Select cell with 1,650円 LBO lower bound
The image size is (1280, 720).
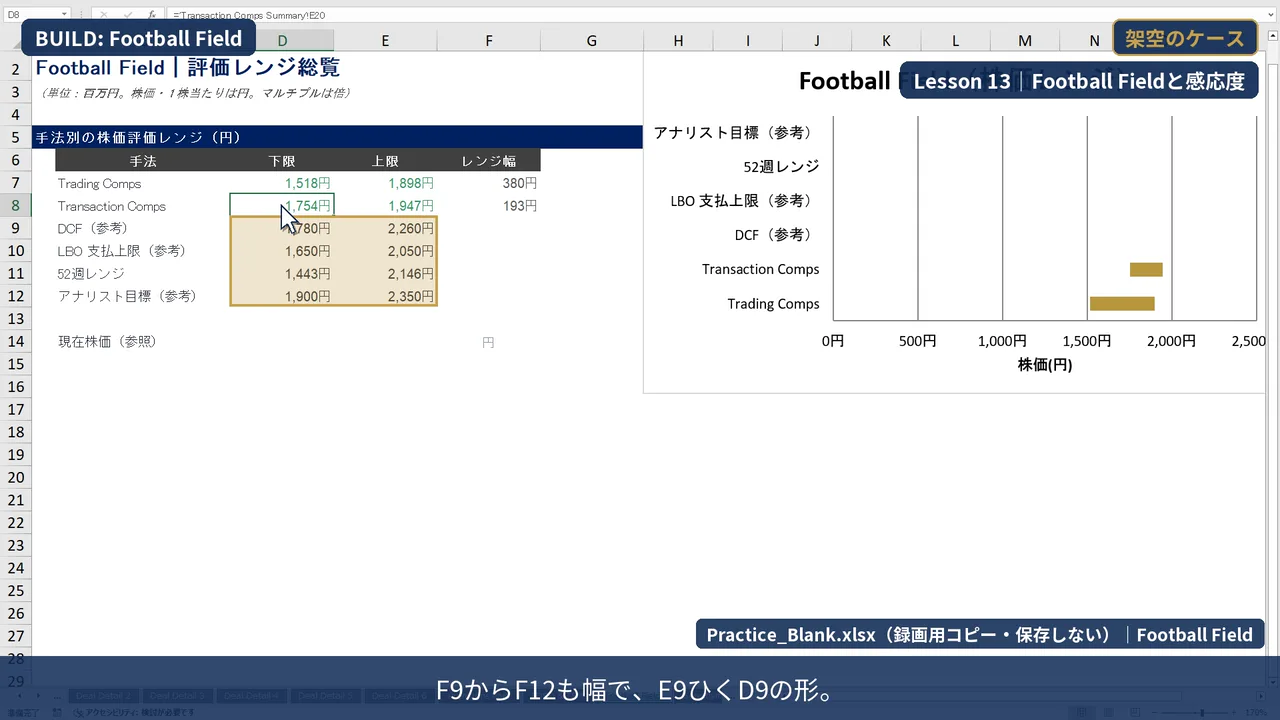282,251
